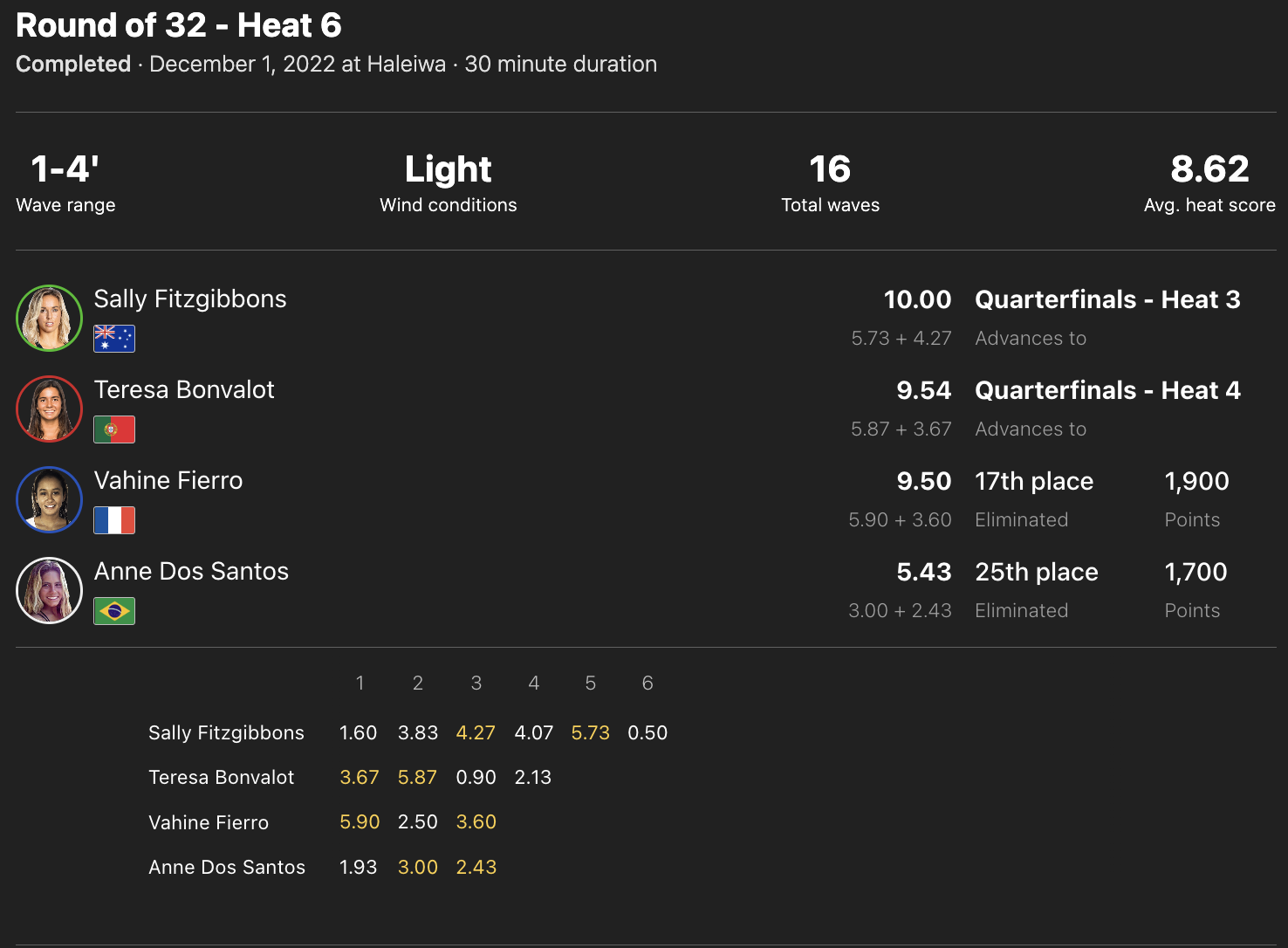Image resolution: width=1288 pixels, height=948 pixels.
Task: Select Sally Fitzgibbons name in results list
Action: [x=190, y=299]
